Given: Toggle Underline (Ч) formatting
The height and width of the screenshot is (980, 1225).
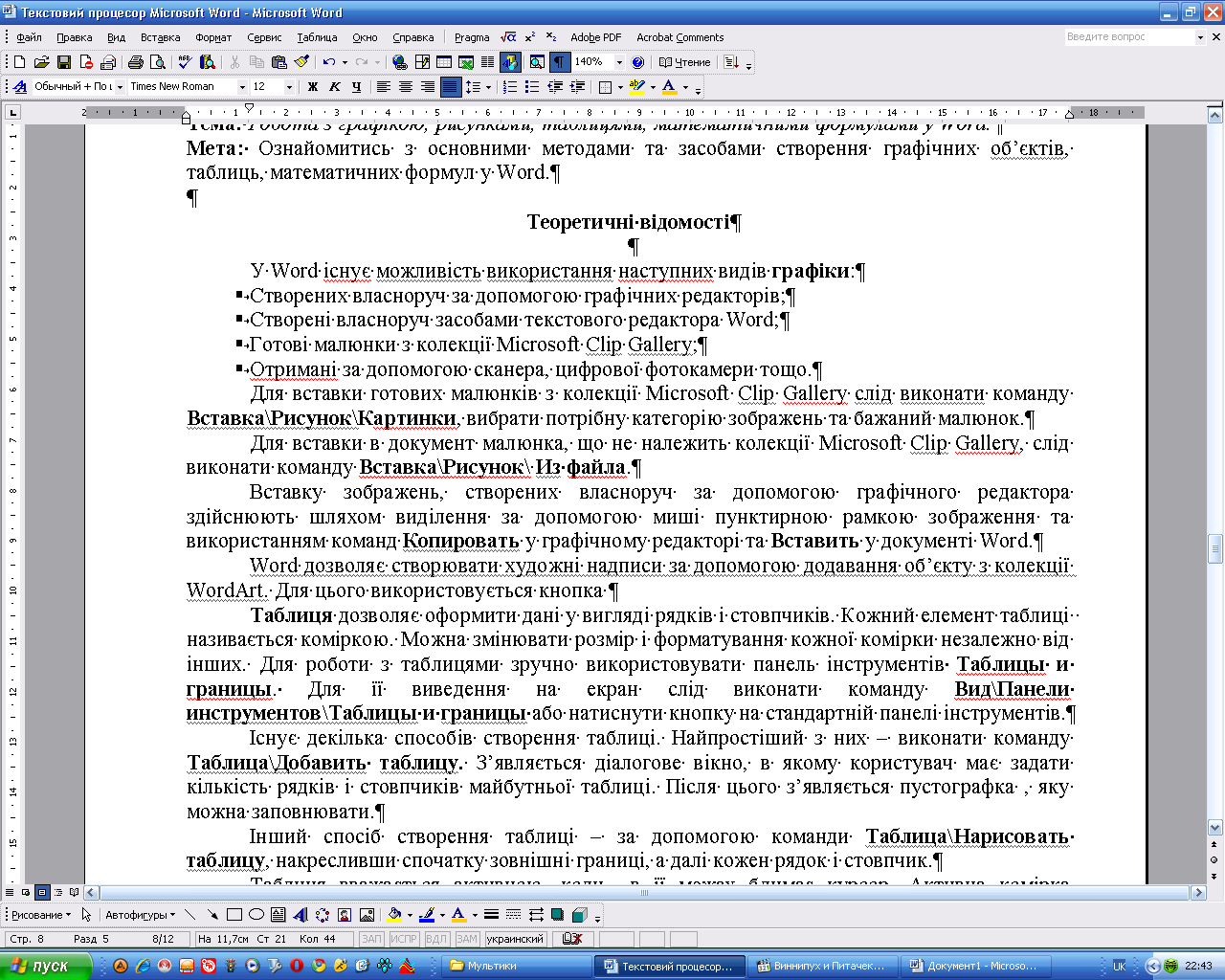Looking at the screenshot, I should 356,86.
